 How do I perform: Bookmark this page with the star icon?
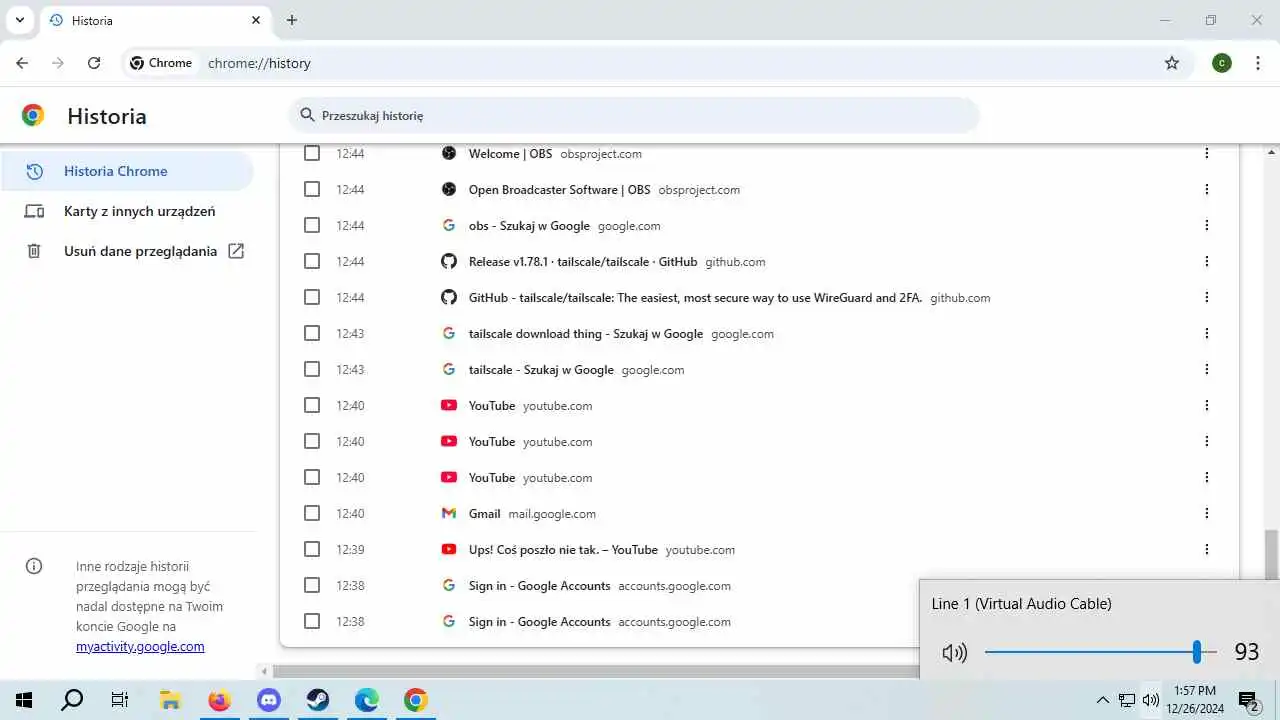click(x=1172, y=63)
